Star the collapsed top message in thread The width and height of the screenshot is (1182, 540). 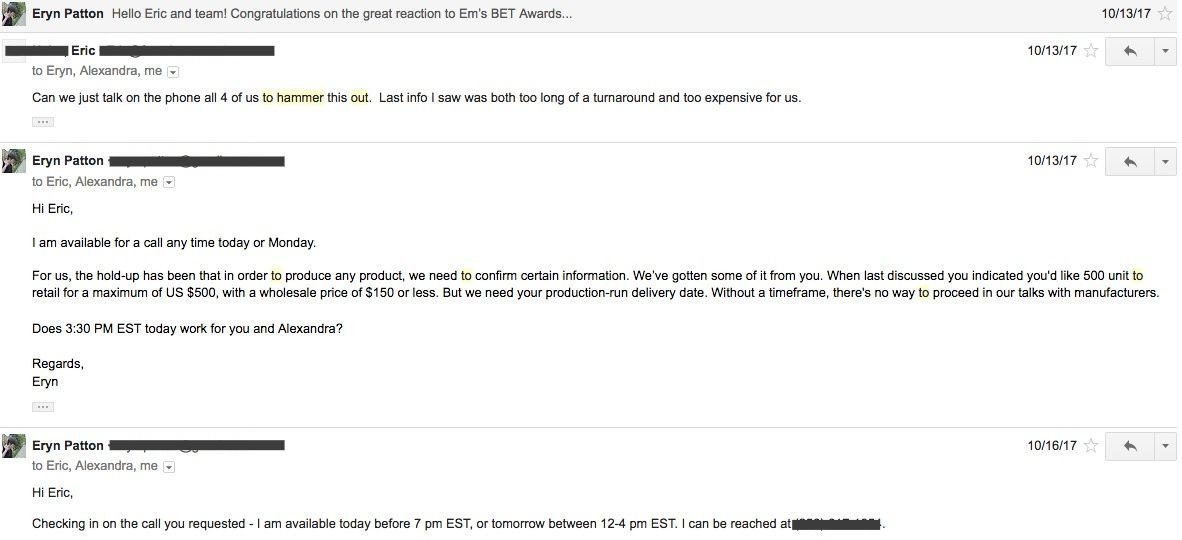1165,14
